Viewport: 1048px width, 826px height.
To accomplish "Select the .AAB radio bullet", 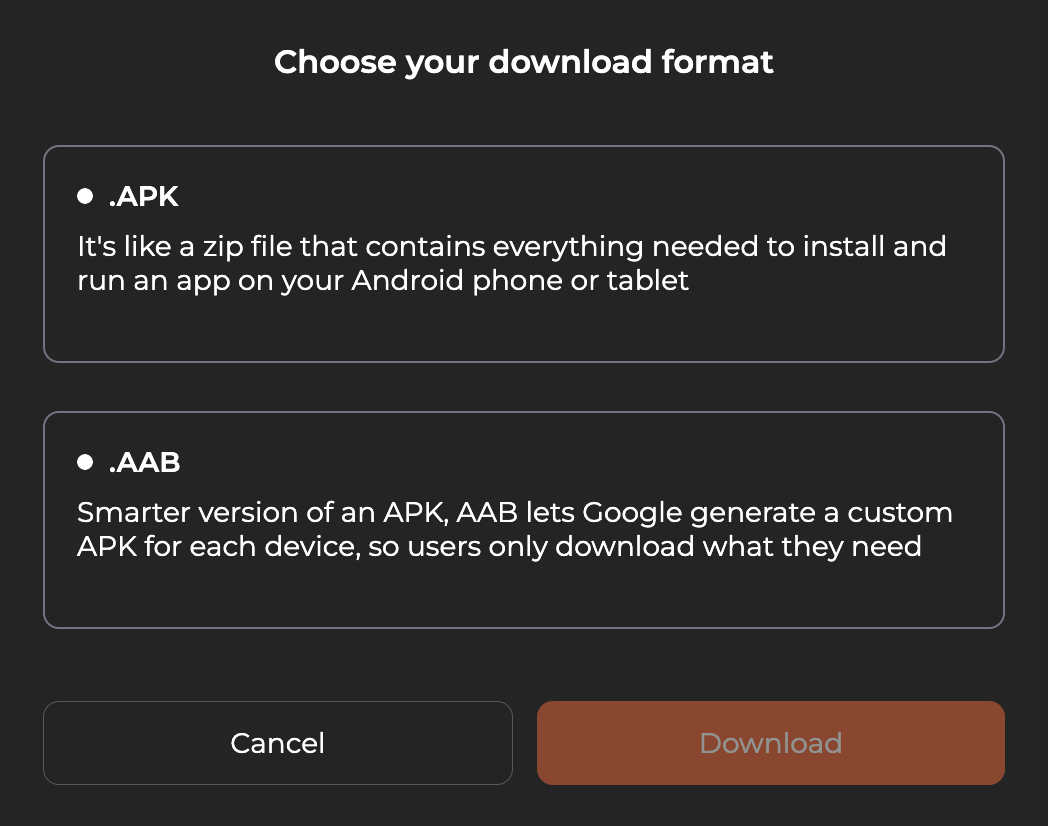I will pyautogui.click(x=85, y=462).
